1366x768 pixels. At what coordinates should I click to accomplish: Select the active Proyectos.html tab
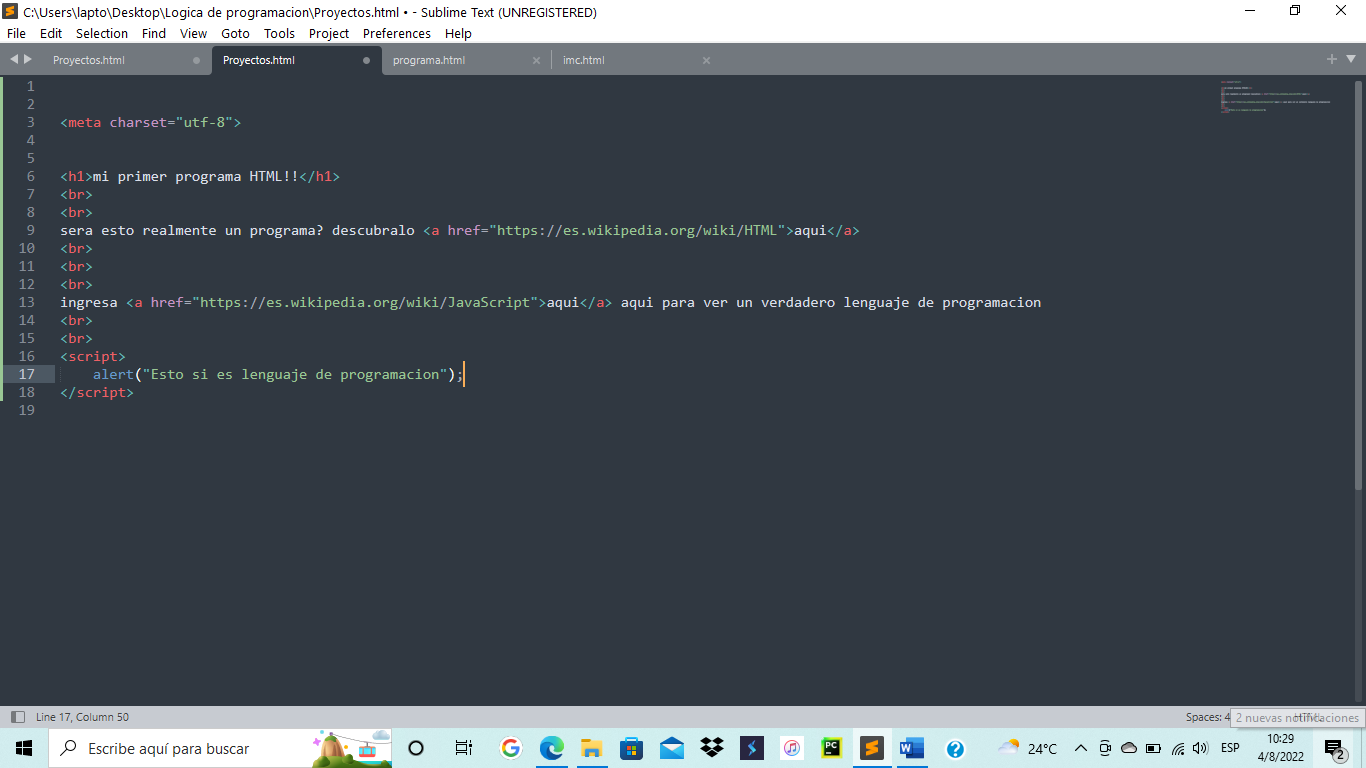[295, 60]
